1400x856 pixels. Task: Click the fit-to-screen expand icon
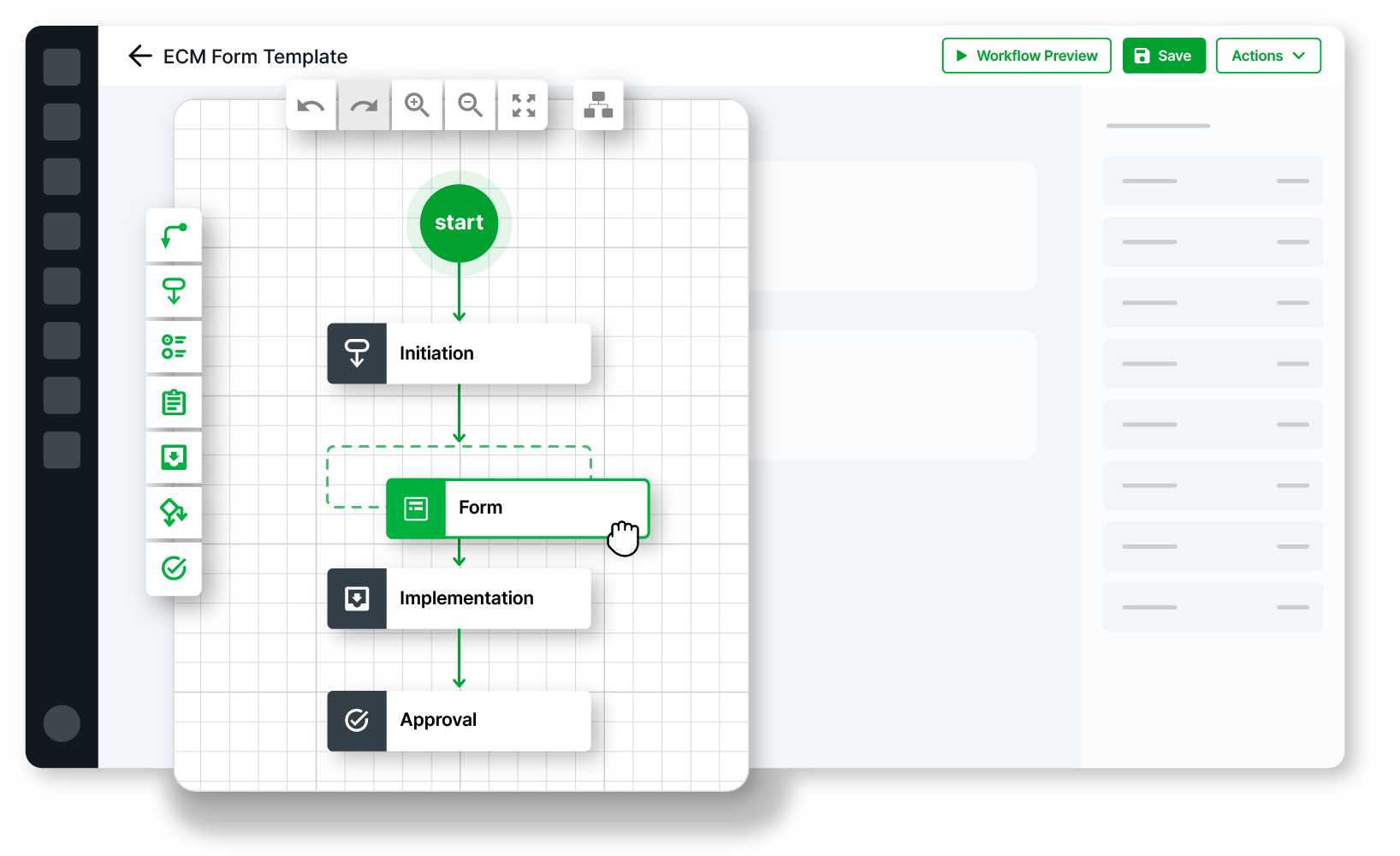522,104
